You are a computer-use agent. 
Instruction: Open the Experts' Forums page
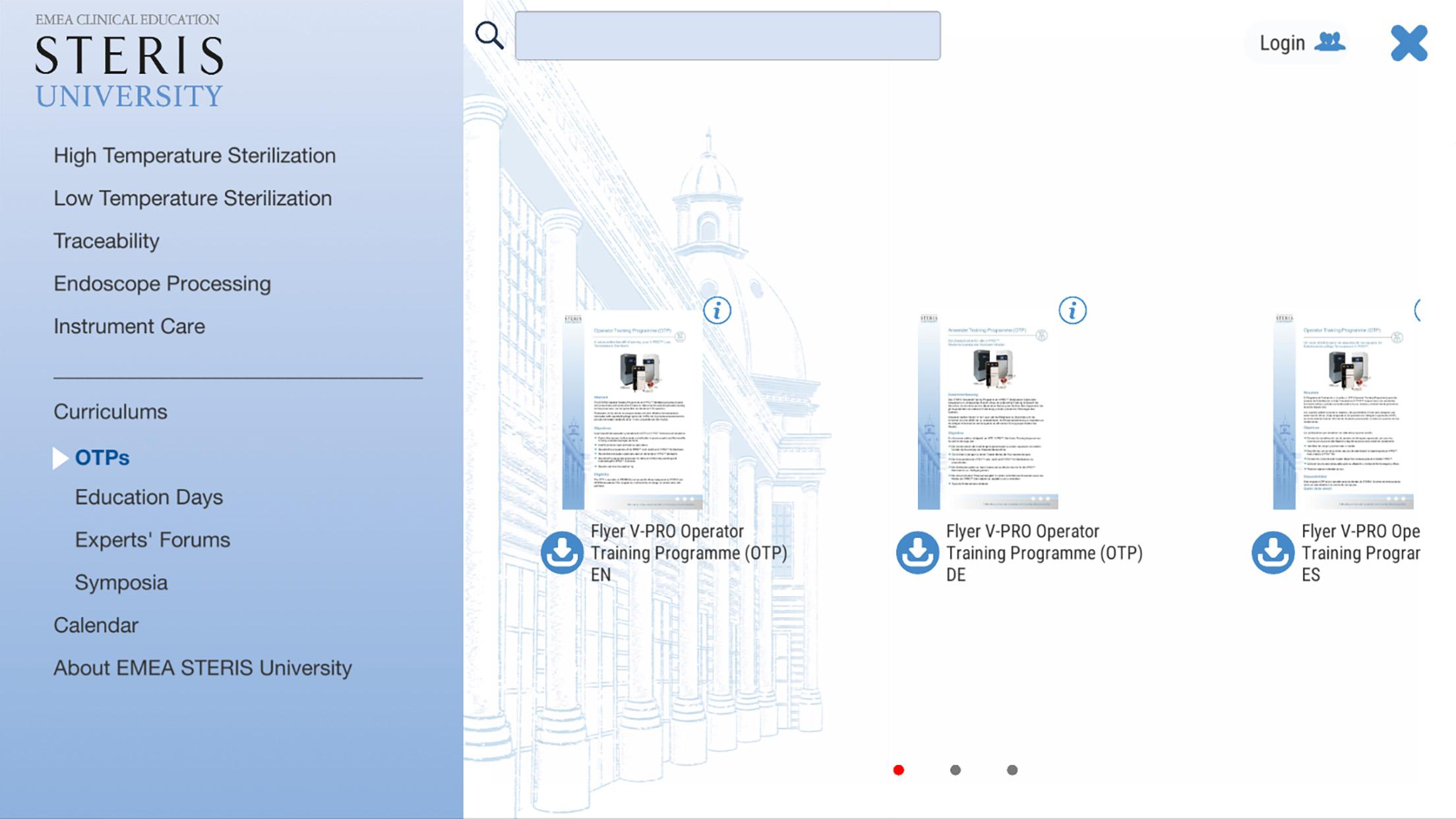point(152,540)
